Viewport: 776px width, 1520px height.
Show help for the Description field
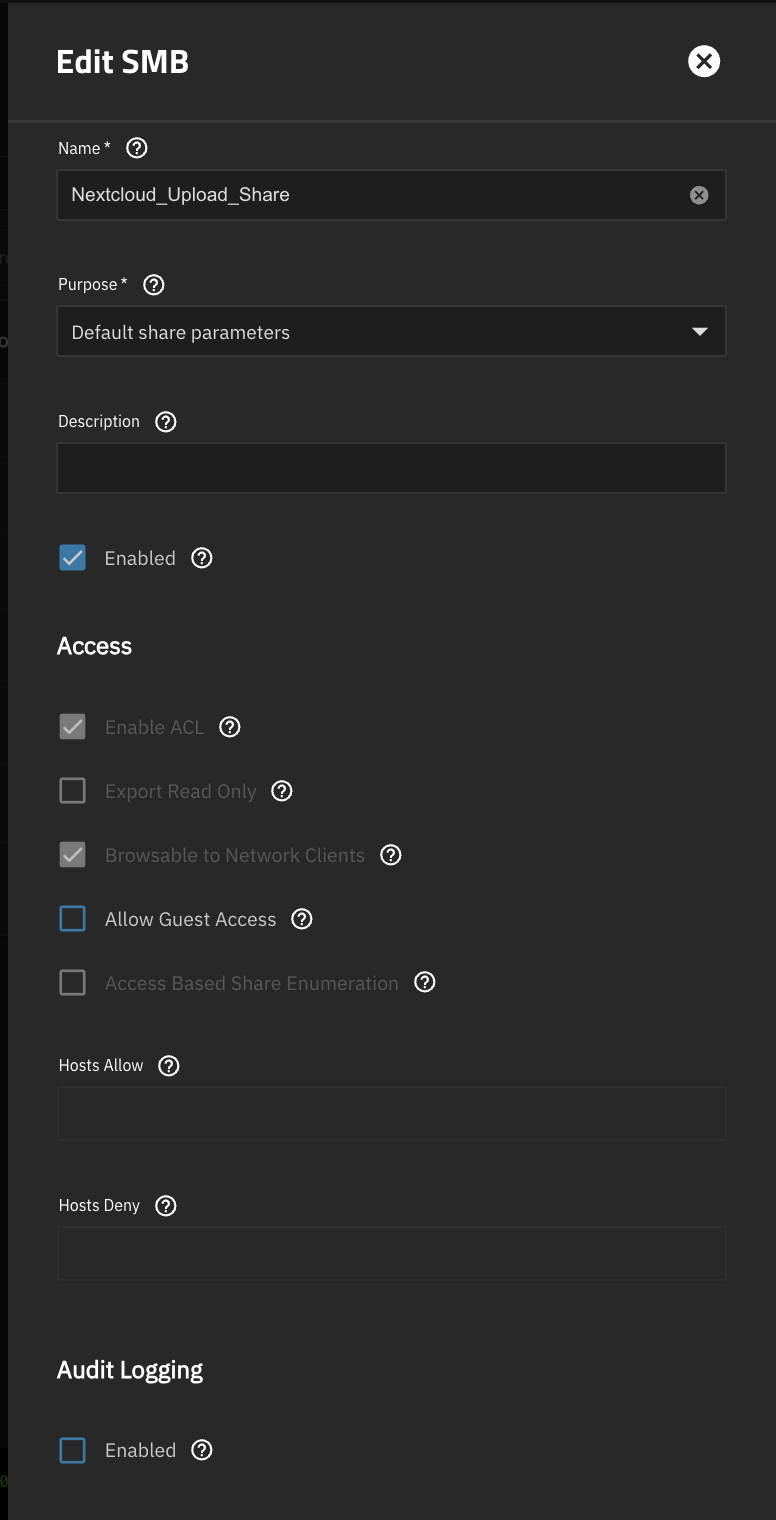pos(166,422)
